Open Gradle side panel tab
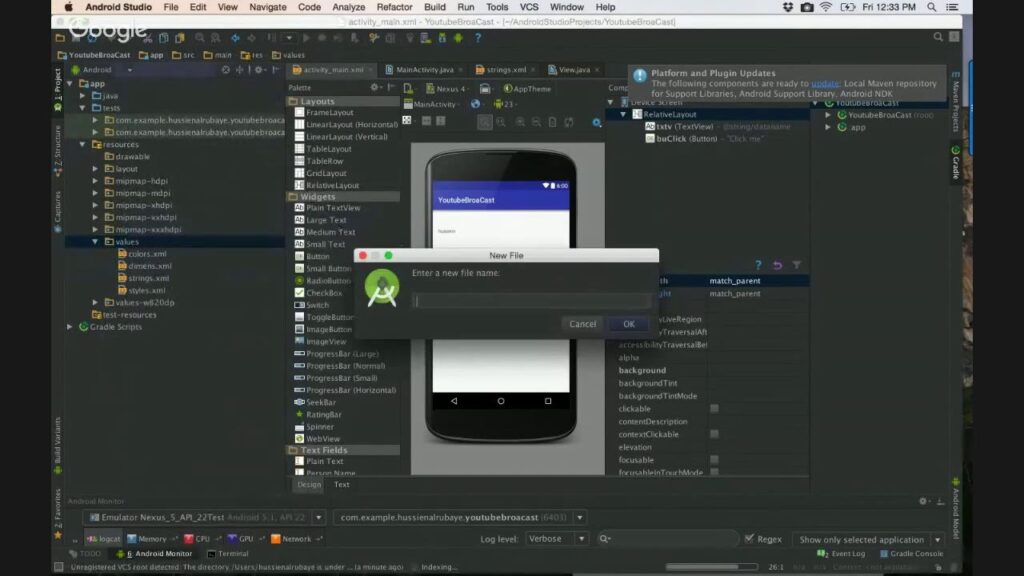The width and height of the screenshot is (1024, 576). click(955, 163)
